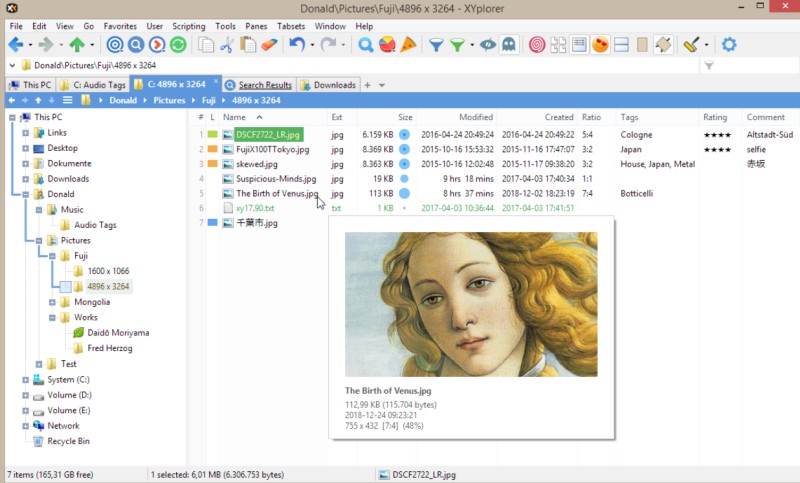Toggle the heart-eyes smiley icon

click(x=600, y=45)
